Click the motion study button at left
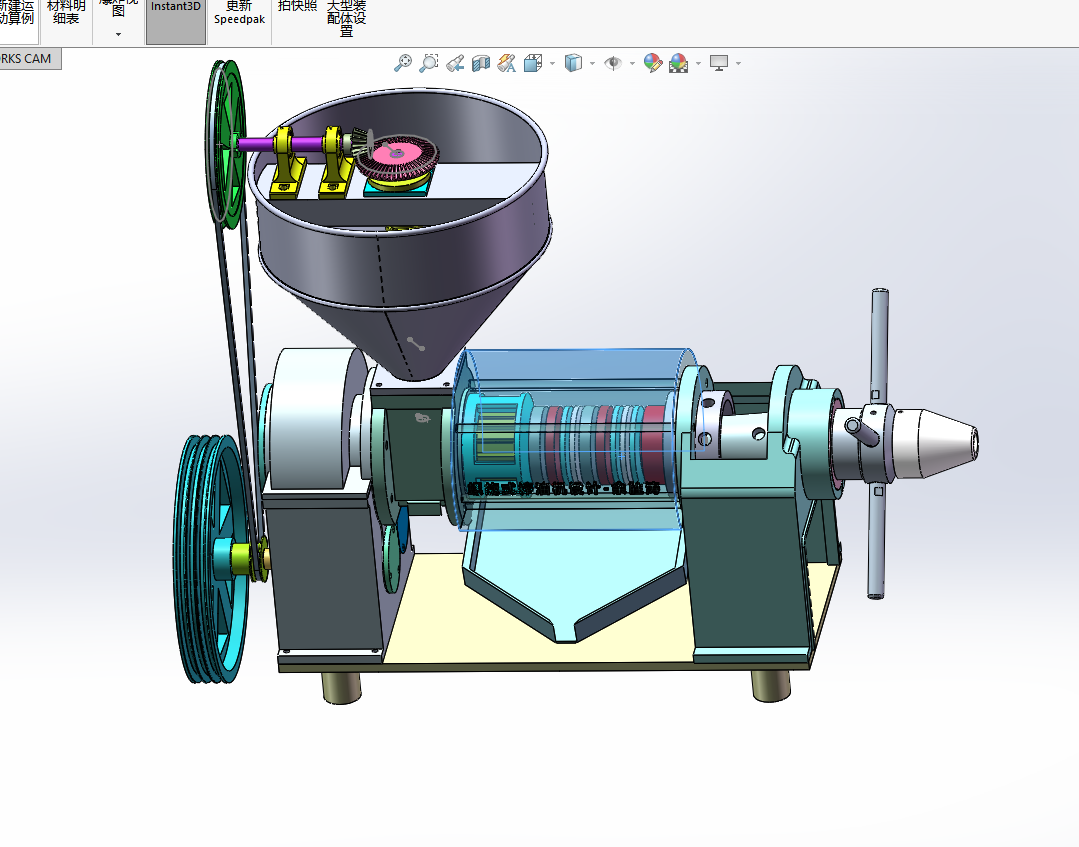Screen dimensions: 1079x847 [x=17, y=22]
